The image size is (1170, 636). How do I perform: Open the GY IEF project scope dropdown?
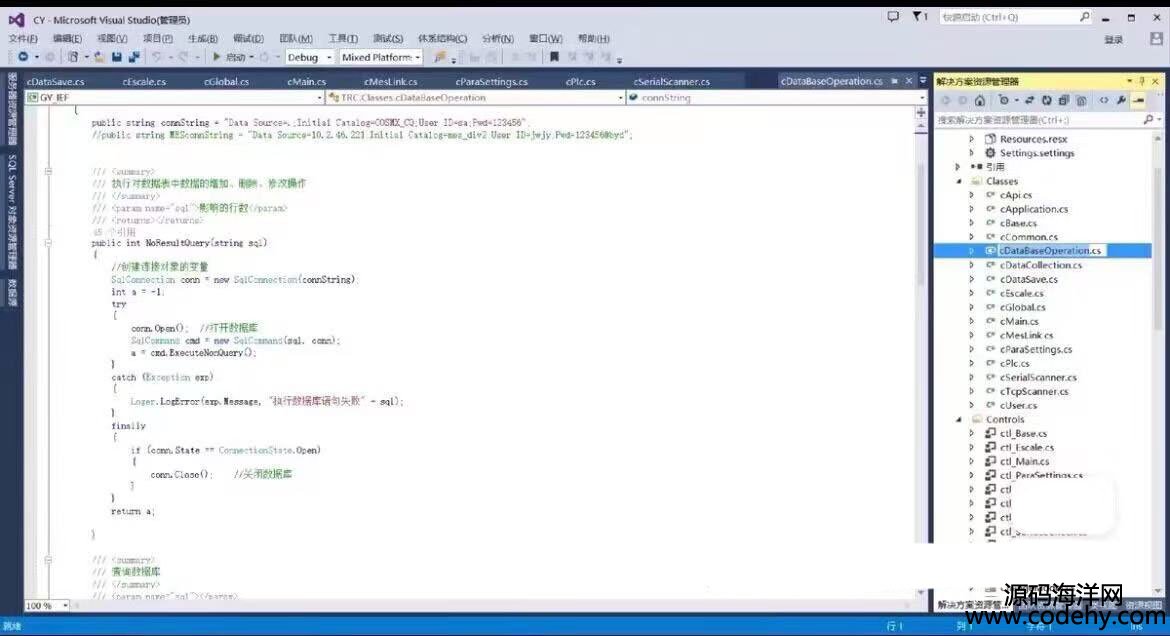[x=175, y=97]
